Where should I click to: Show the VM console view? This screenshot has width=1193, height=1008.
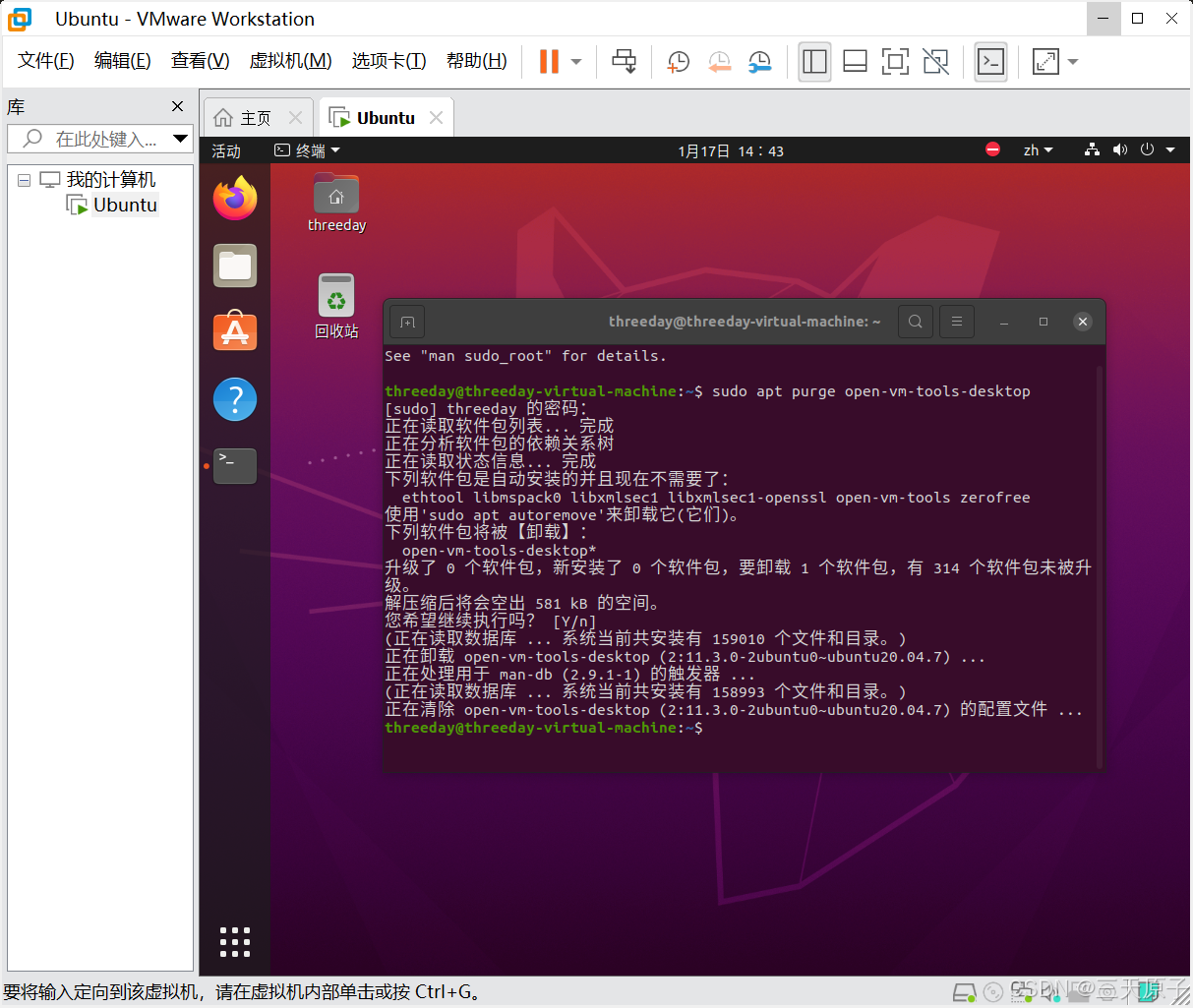990,61
